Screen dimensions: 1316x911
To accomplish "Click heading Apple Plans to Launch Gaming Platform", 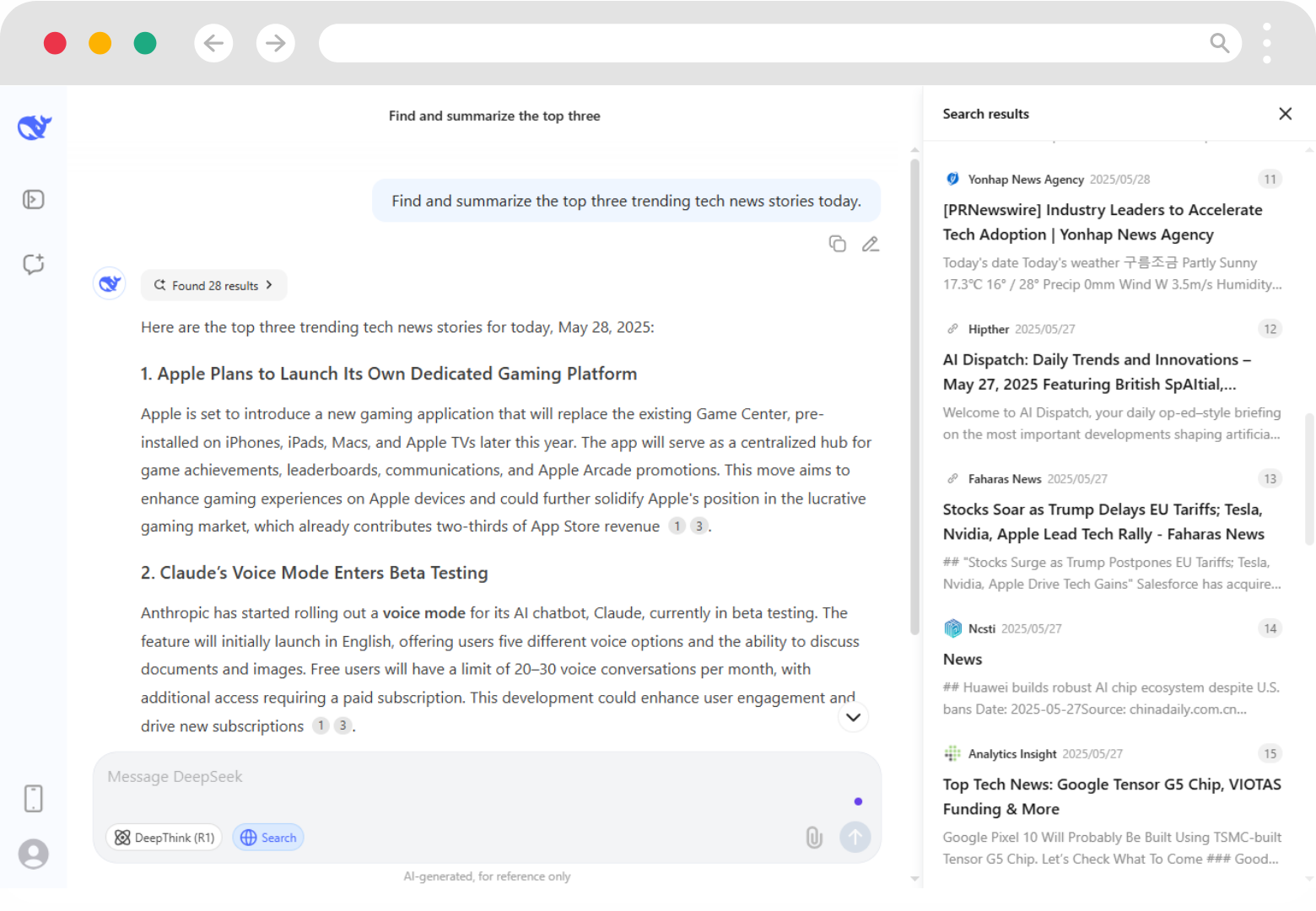I will pyautogui.click(x=389, y=374).
